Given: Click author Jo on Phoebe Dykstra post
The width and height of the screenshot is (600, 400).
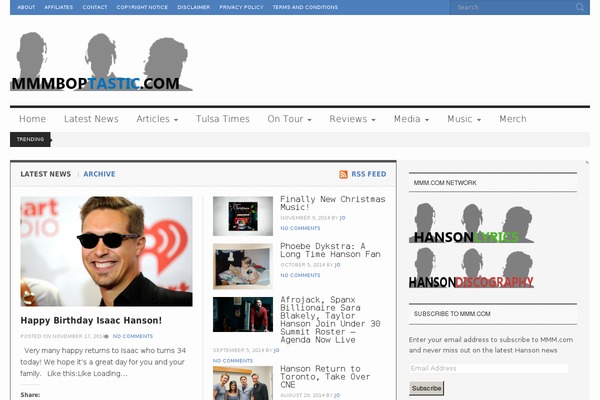Looking at the screenshot, I should tap(337, 265).
